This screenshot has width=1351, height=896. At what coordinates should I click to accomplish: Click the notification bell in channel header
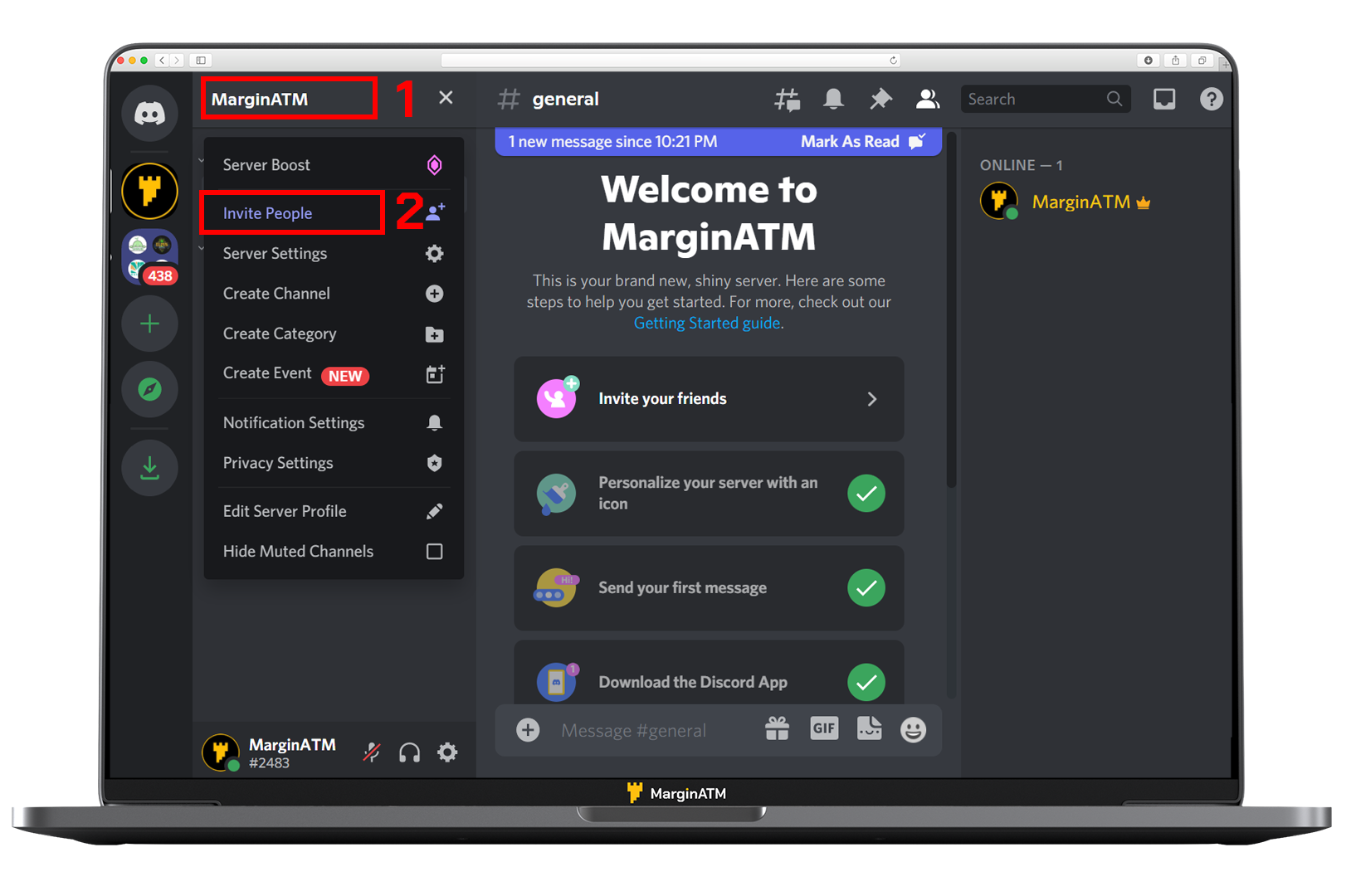pyautogui.click(x=833, y=100)
